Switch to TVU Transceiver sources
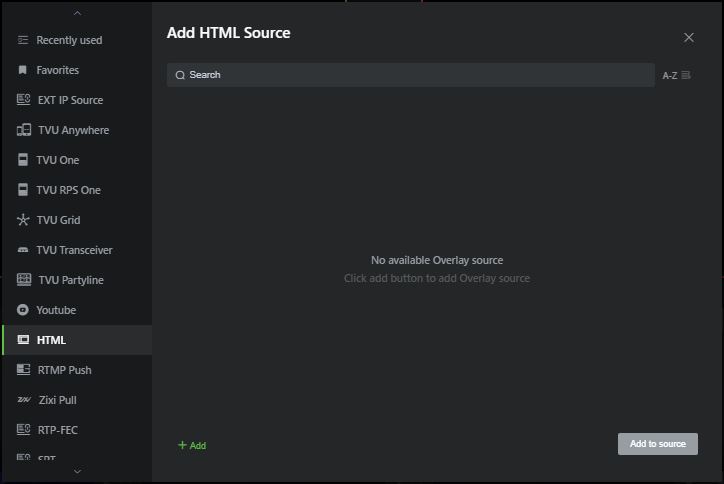724x484 pixels. (77, 250)
